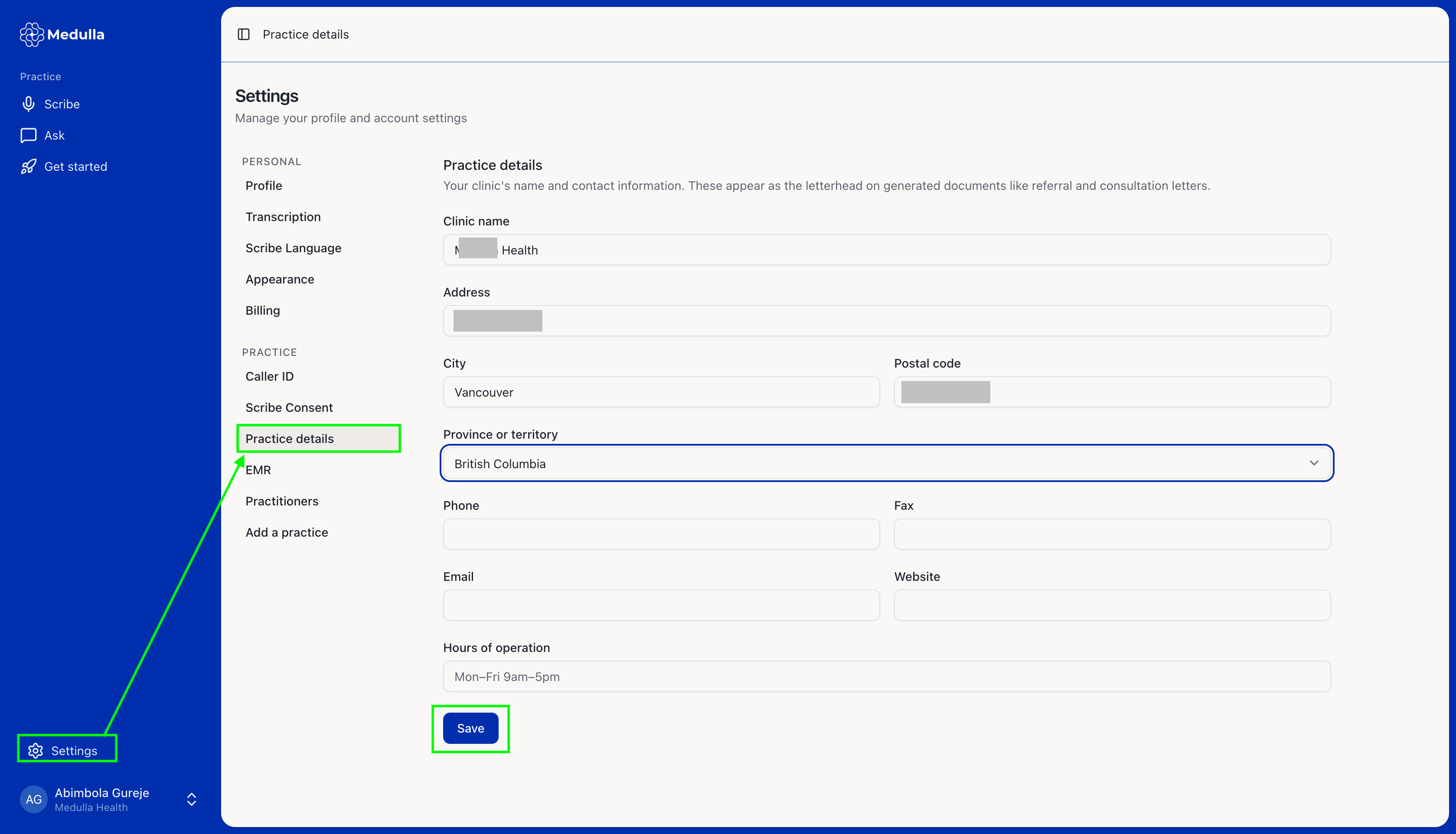Image resolution: width=1456 pixels, height=834 pixels.
Task: Click the PERSONAL section label
Action: [x=271, y=162]
